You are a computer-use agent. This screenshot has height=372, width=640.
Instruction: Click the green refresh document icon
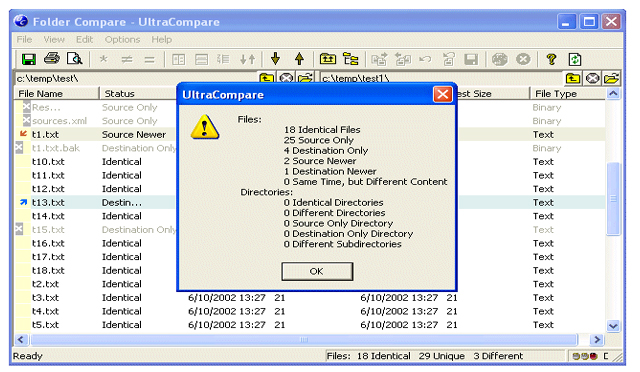click(575, 60)
